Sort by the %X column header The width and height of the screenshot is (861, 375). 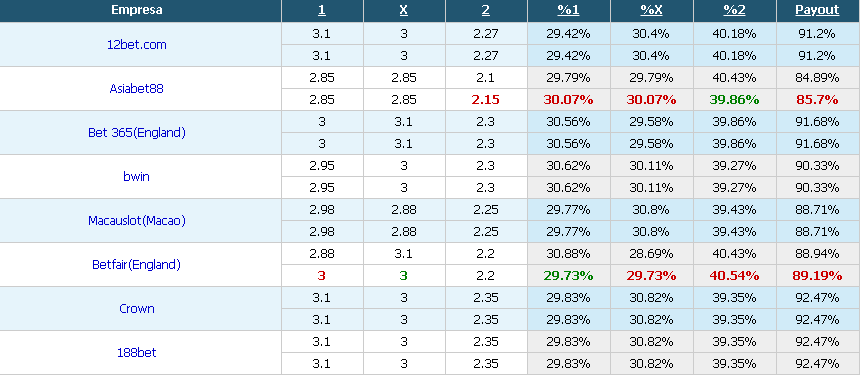pos(651,10)
